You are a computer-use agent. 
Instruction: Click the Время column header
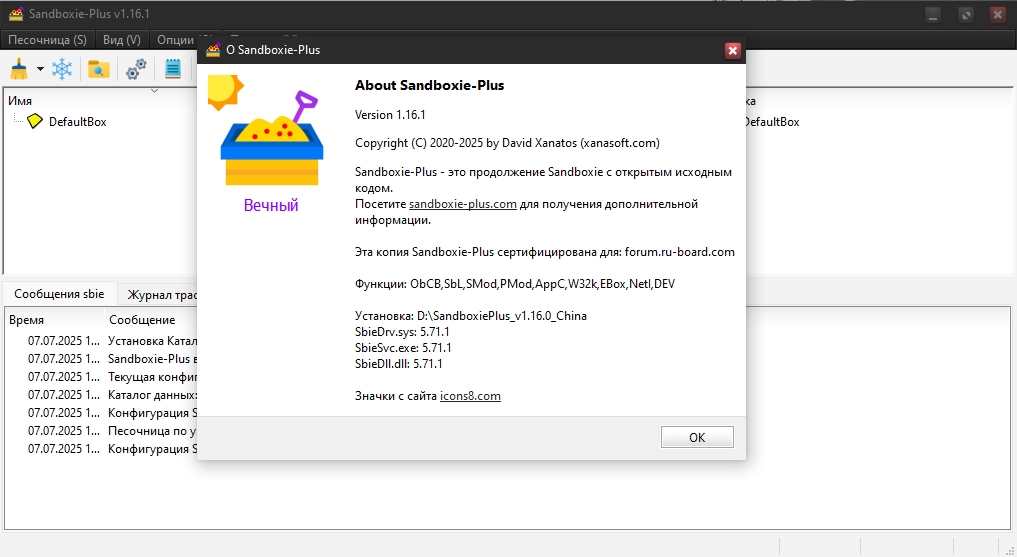coord(27,320)
